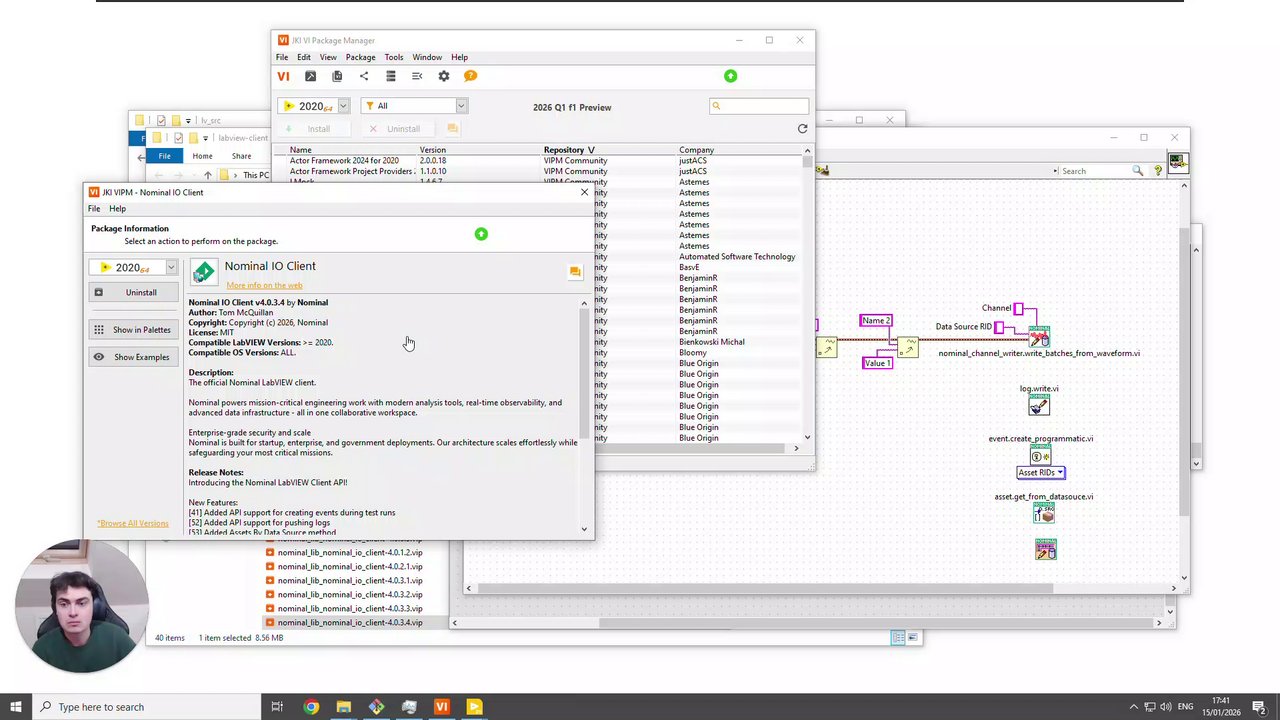The image size is (1280, 720).
Task: Click the asset.get_from_datasouce.vi node icon
Action: pyautogui.click(x=1044, y=513)
